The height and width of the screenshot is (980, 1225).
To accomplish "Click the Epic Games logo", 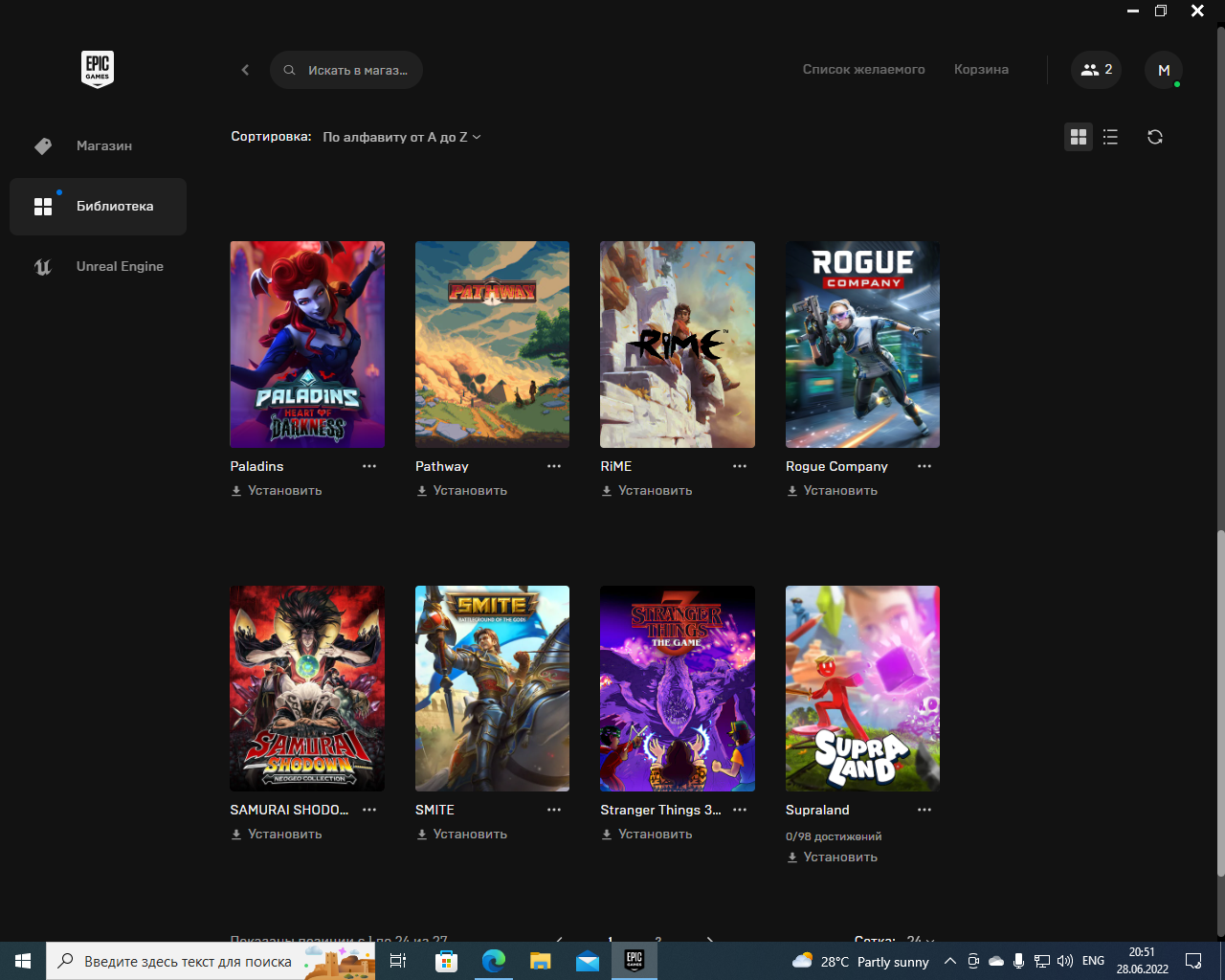I will (x=98, y=69).
